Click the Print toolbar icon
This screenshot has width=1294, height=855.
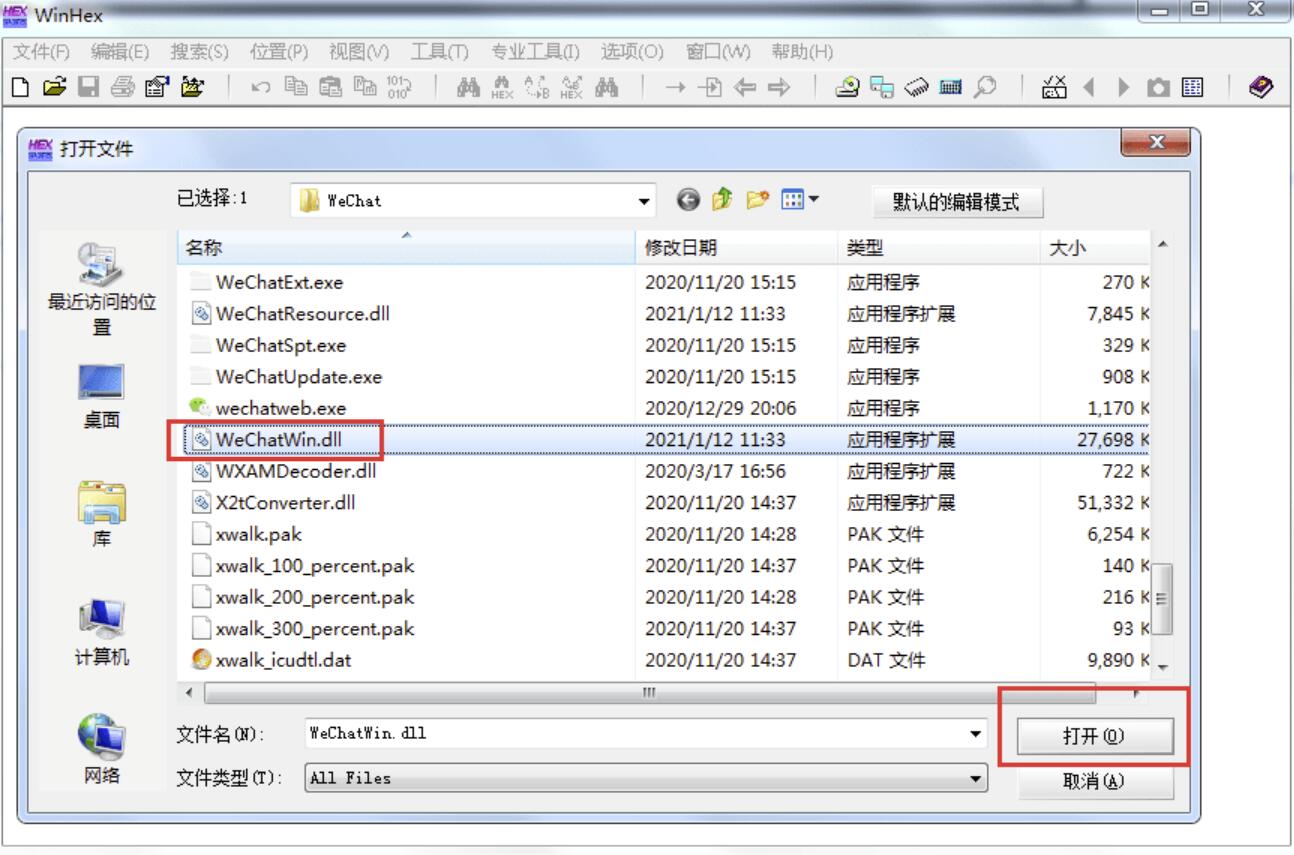point(120,88)
